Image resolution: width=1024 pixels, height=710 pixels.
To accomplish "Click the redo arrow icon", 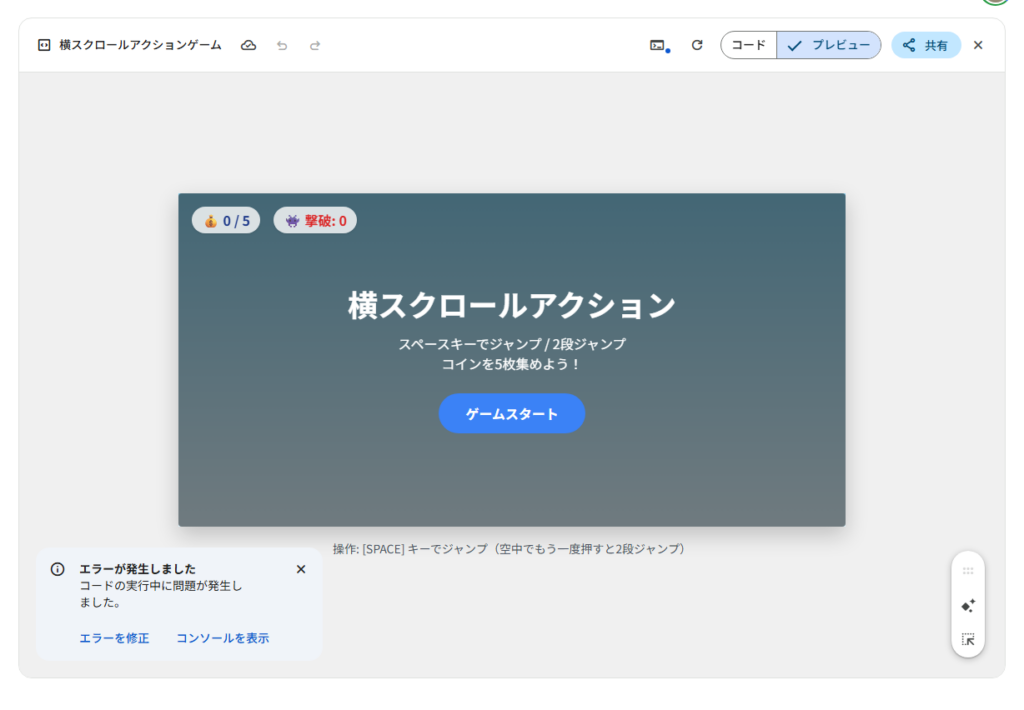I will pos(315,45).
